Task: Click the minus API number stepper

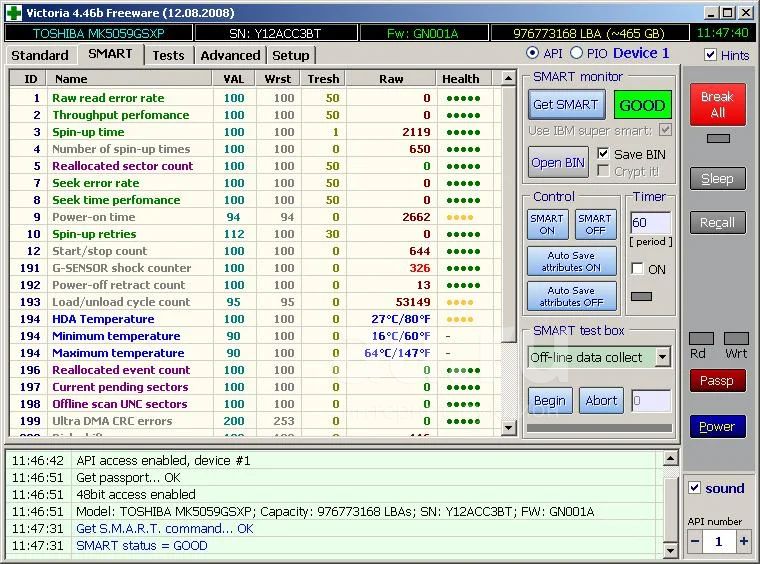Action: (x=695, y=541)
